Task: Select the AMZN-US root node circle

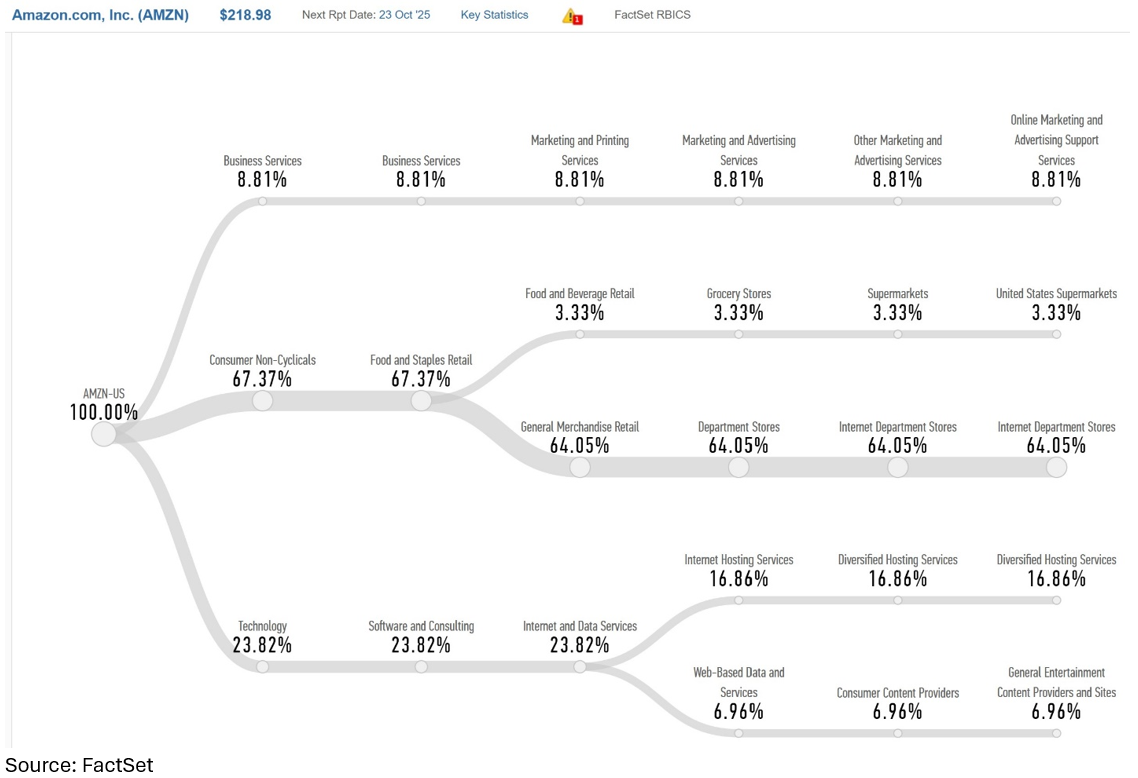Action: (104, 434)
